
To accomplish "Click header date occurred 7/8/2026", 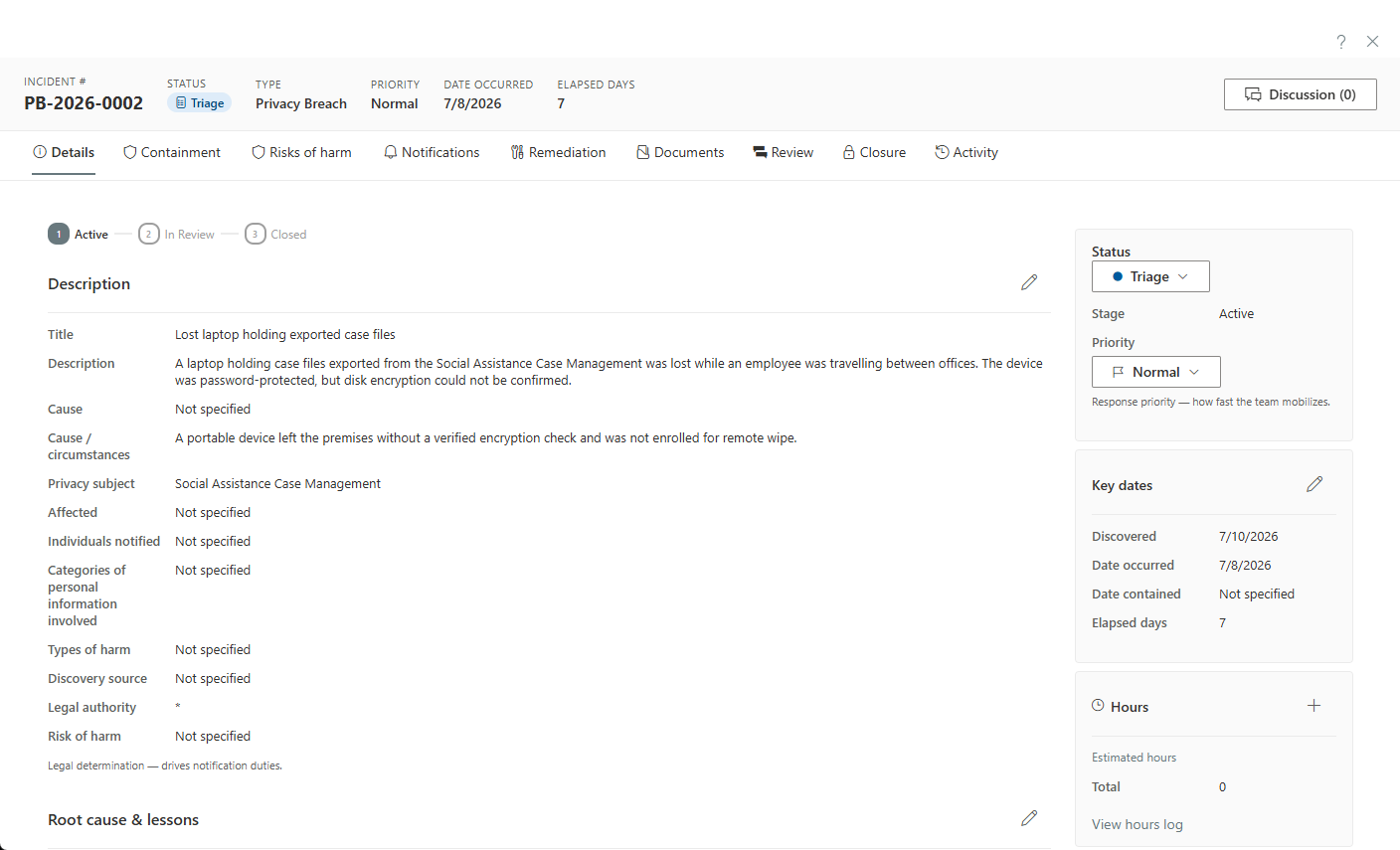I will (472, 103).
